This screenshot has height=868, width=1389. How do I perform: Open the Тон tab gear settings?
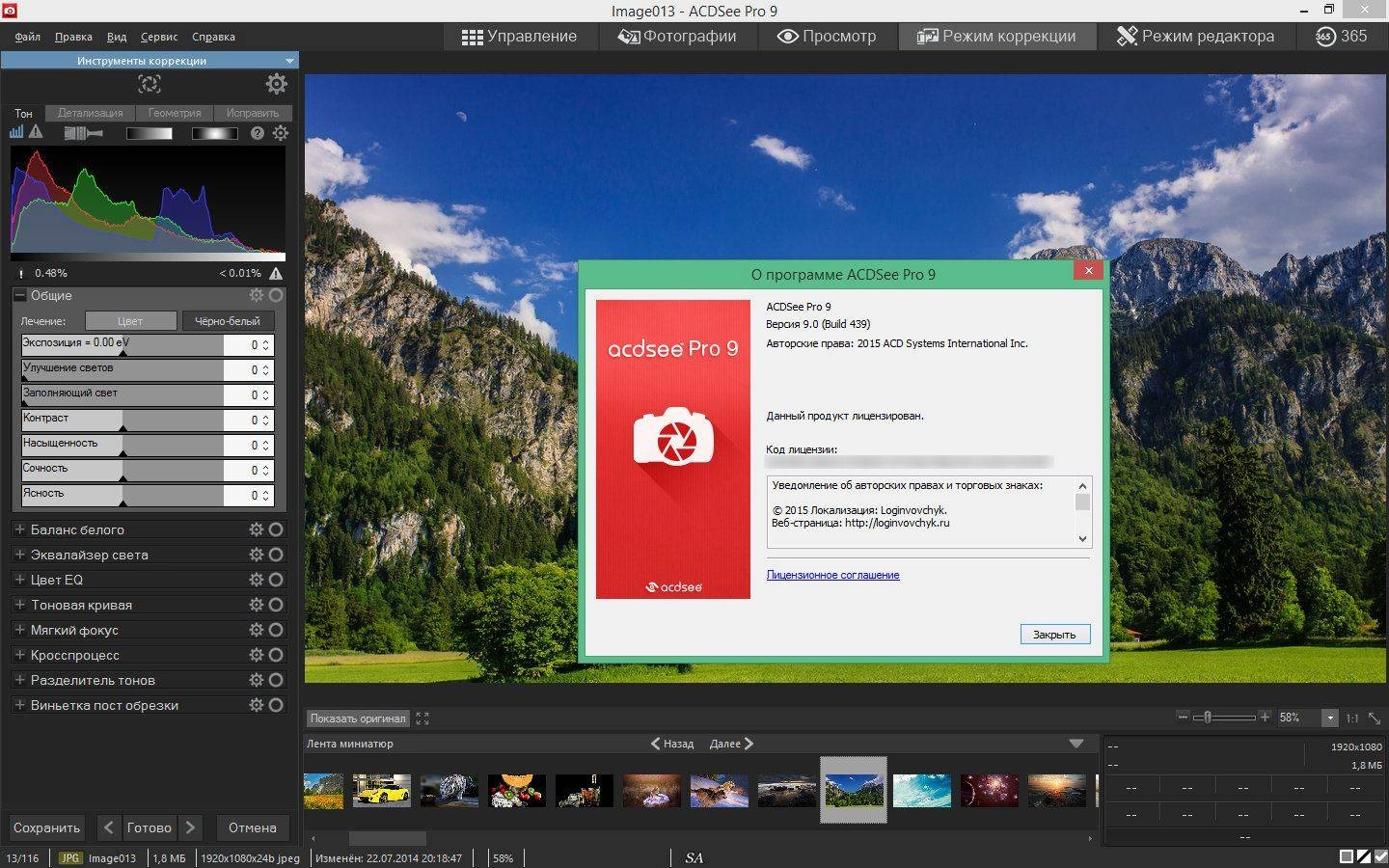(281, 133)
